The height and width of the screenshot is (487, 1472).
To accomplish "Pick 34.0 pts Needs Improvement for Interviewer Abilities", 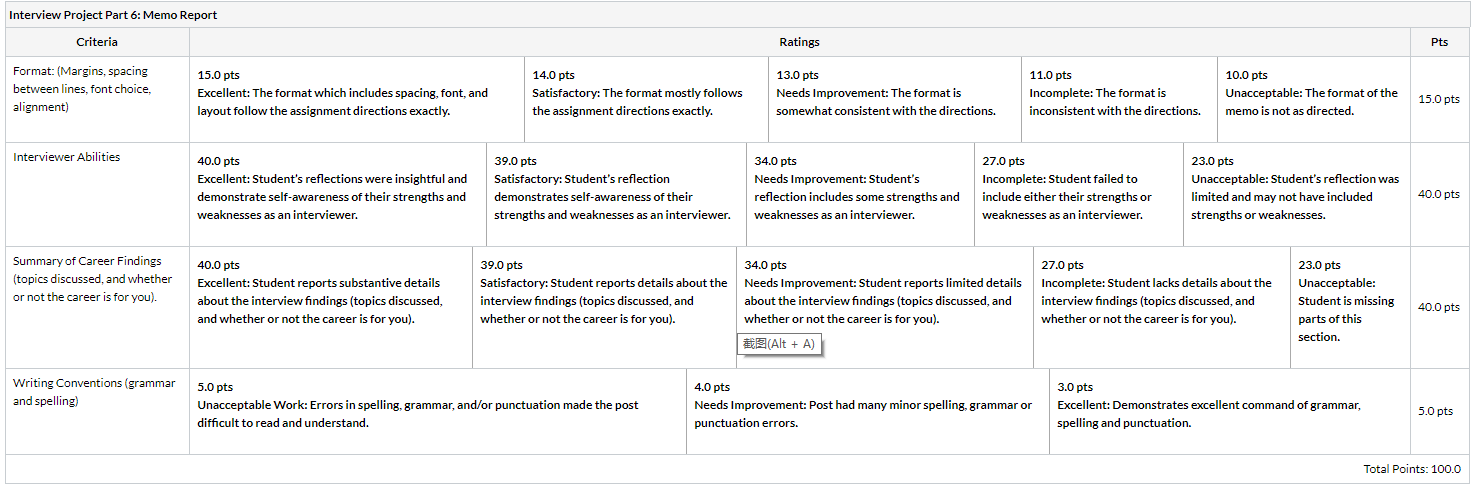I will [860, 195].
